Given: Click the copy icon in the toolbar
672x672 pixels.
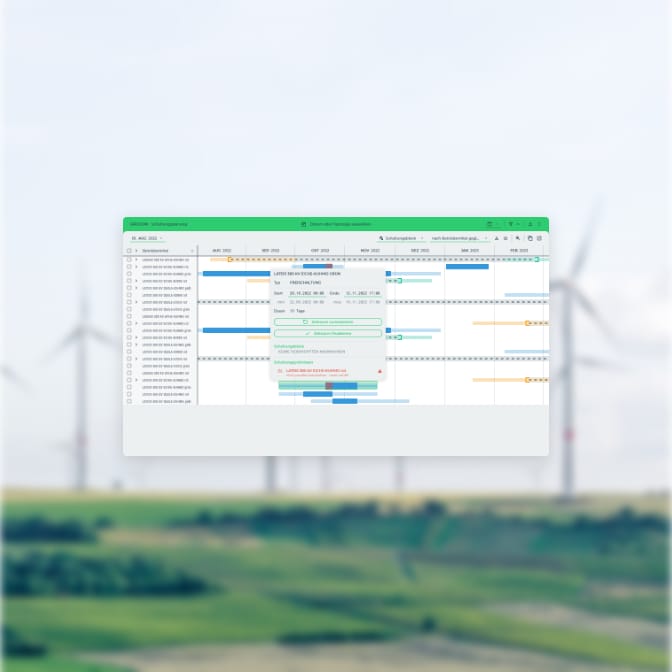Looking at the screenshot, I should tap(529, 239).
